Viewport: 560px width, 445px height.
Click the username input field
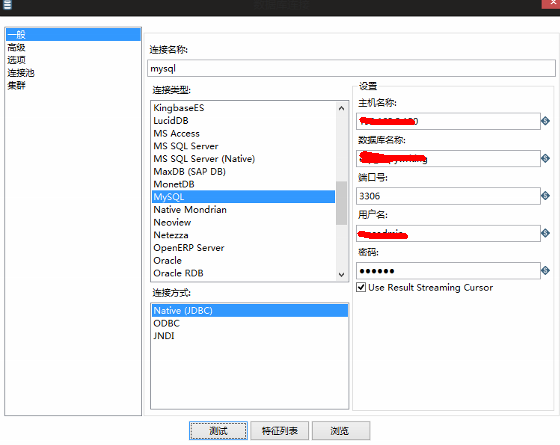click(448, 233)
